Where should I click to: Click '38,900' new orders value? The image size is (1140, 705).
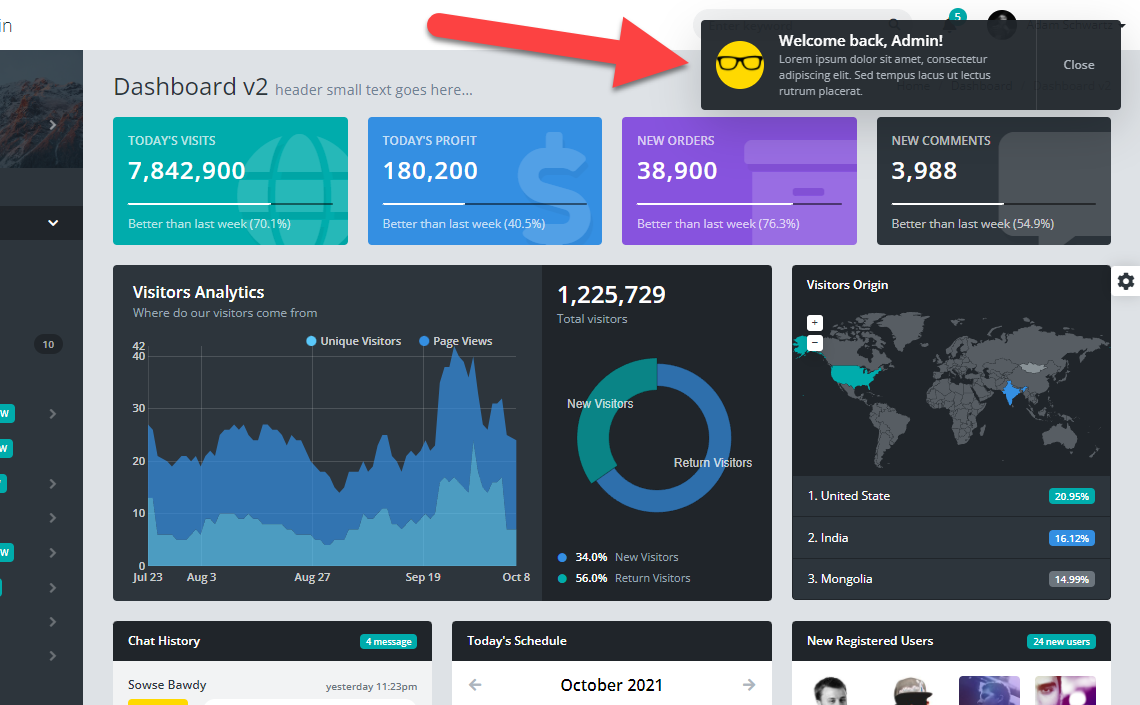point(677,171)
